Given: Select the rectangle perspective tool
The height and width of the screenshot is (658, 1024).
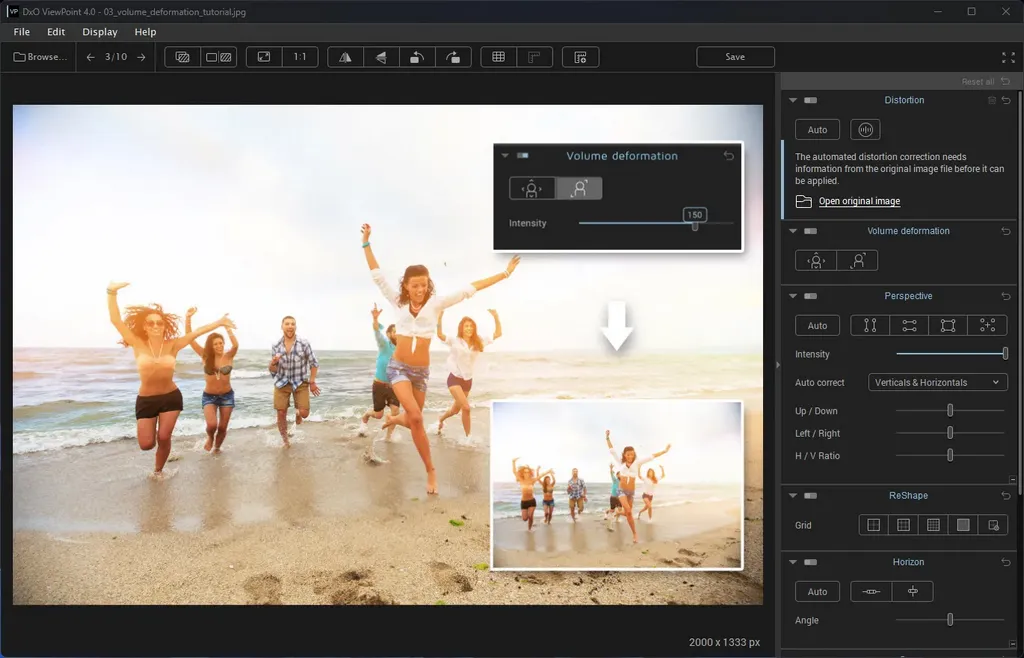Looking at the screenshot, I should click(x=948, y=326).
